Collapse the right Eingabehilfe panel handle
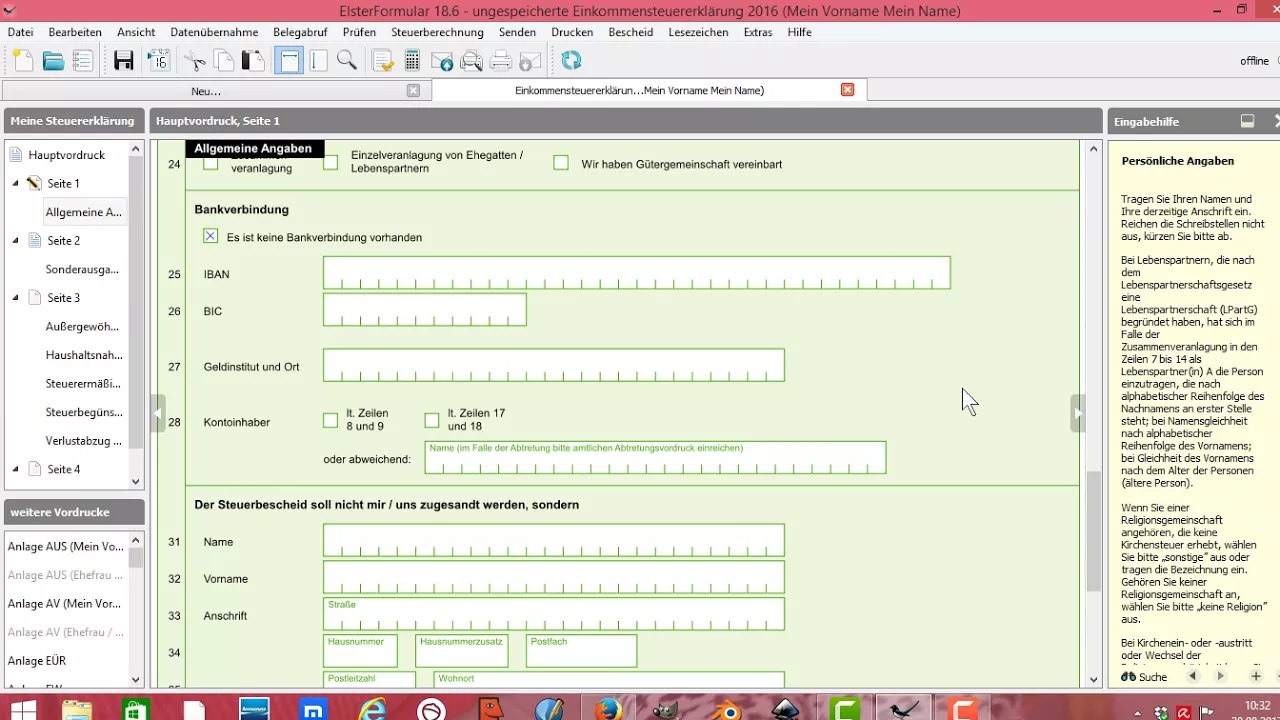 [x=1077, y=413]
